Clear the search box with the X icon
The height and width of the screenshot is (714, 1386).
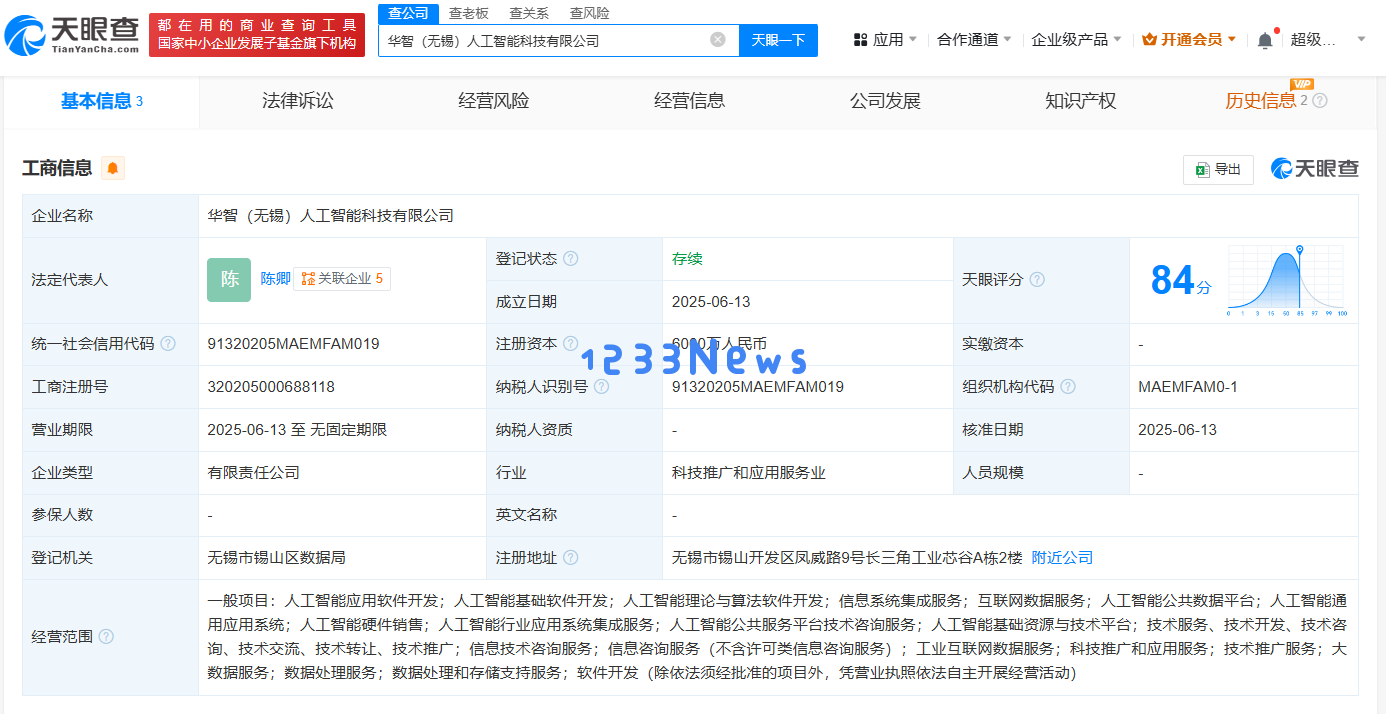(x=718, y=40)
